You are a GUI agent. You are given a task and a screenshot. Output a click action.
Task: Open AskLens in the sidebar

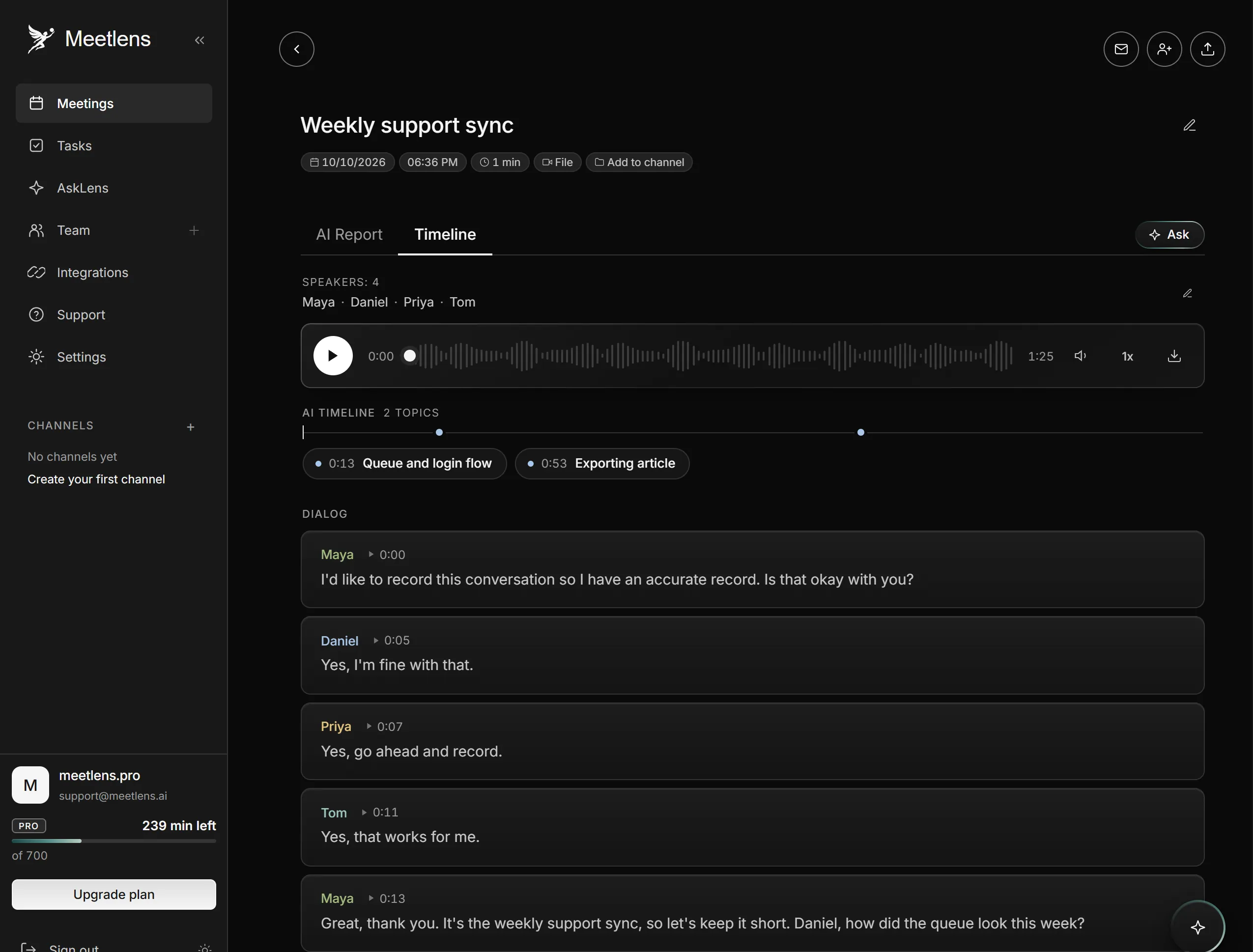[x=114, y=188]
